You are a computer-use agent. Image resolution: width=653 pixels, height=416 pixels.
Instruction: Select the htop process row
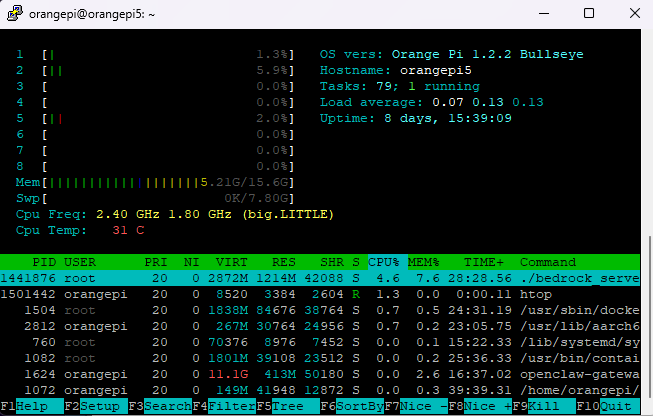point(320,295)
